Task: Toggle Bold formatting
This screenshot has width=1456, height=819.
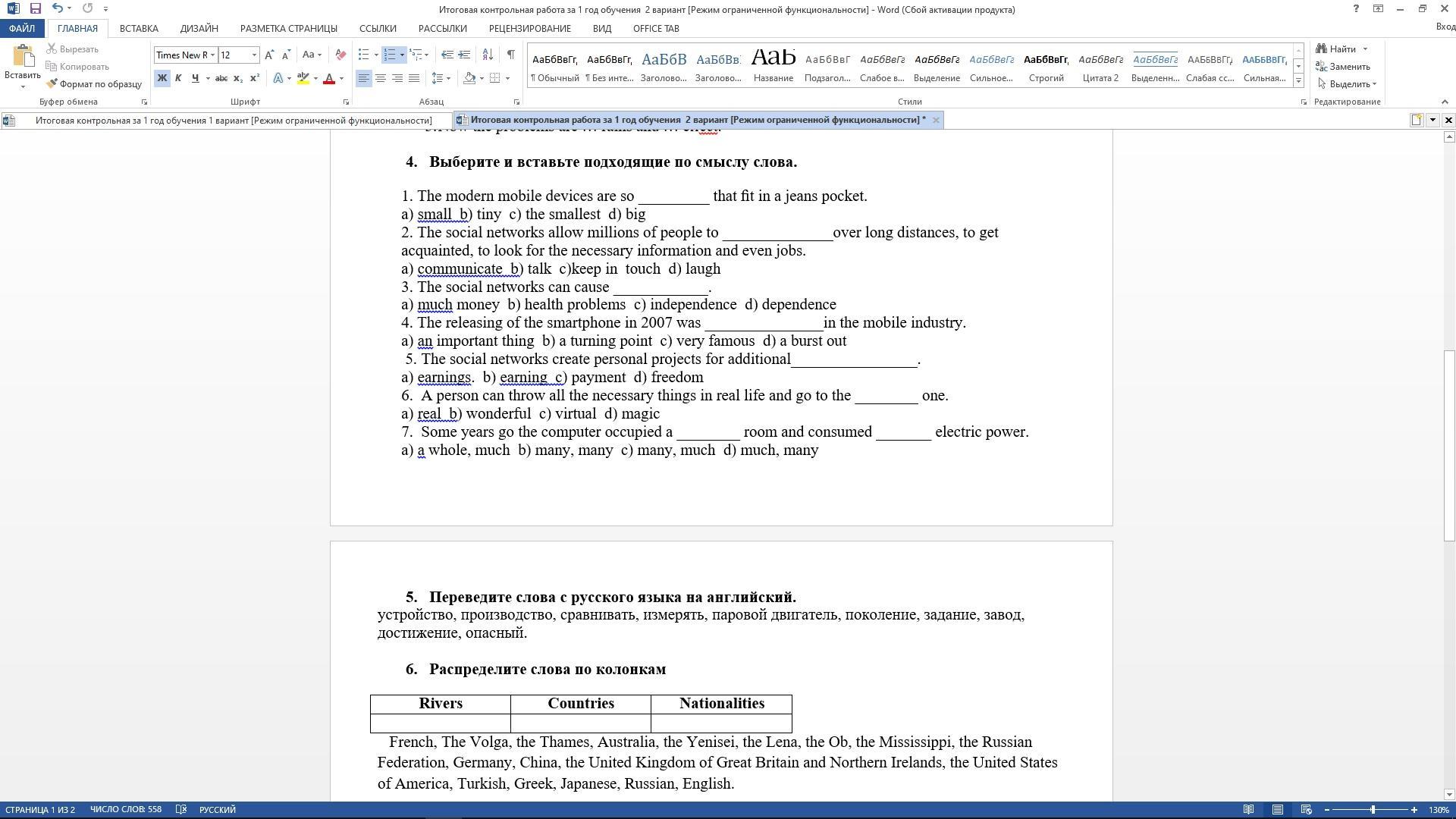Action: 162,78
